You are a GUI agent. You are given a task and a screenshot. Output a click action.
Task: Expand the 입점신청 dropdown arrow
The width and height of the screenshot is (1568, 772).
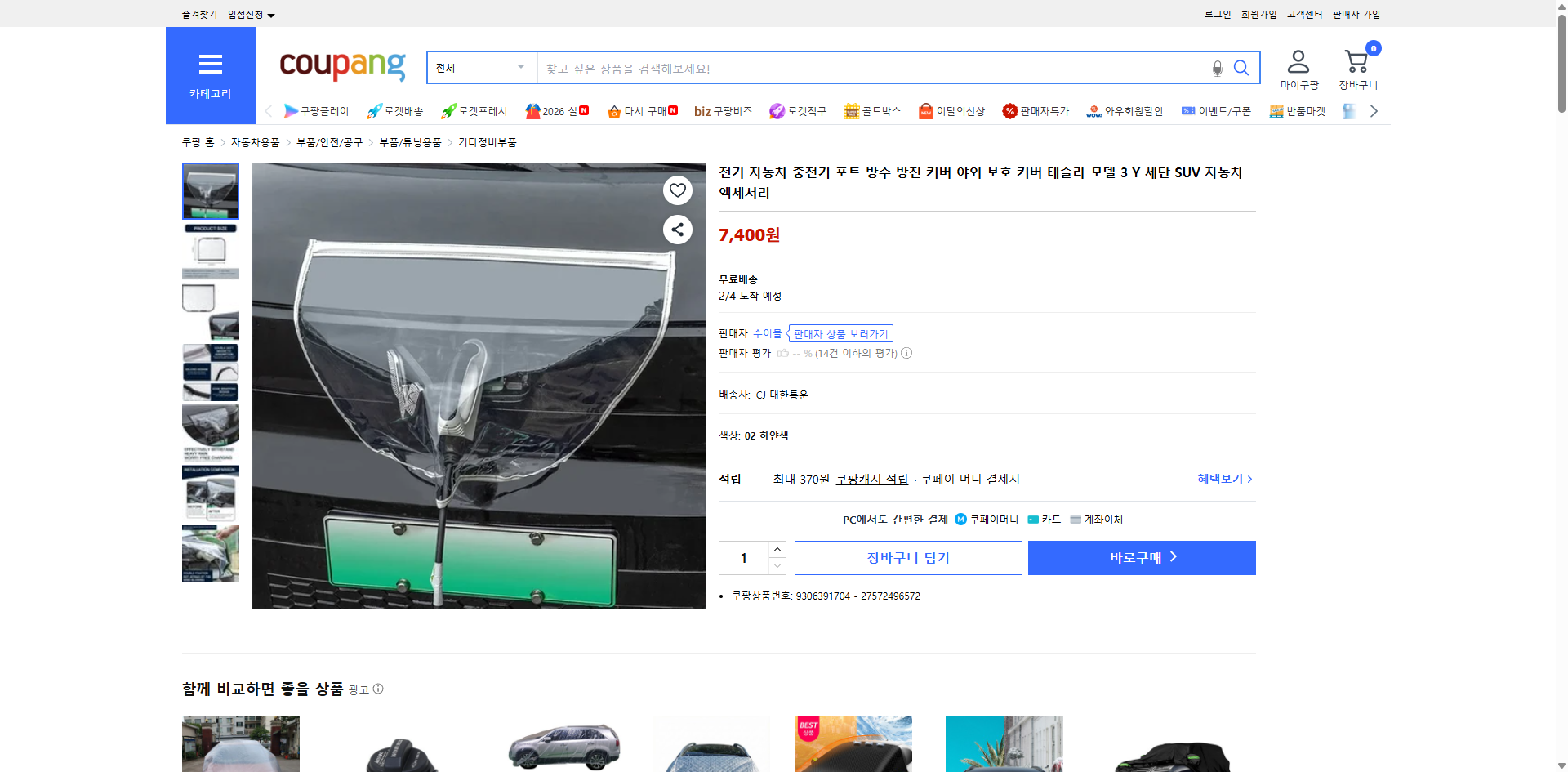pyautogui.click(x=272, y=14)
